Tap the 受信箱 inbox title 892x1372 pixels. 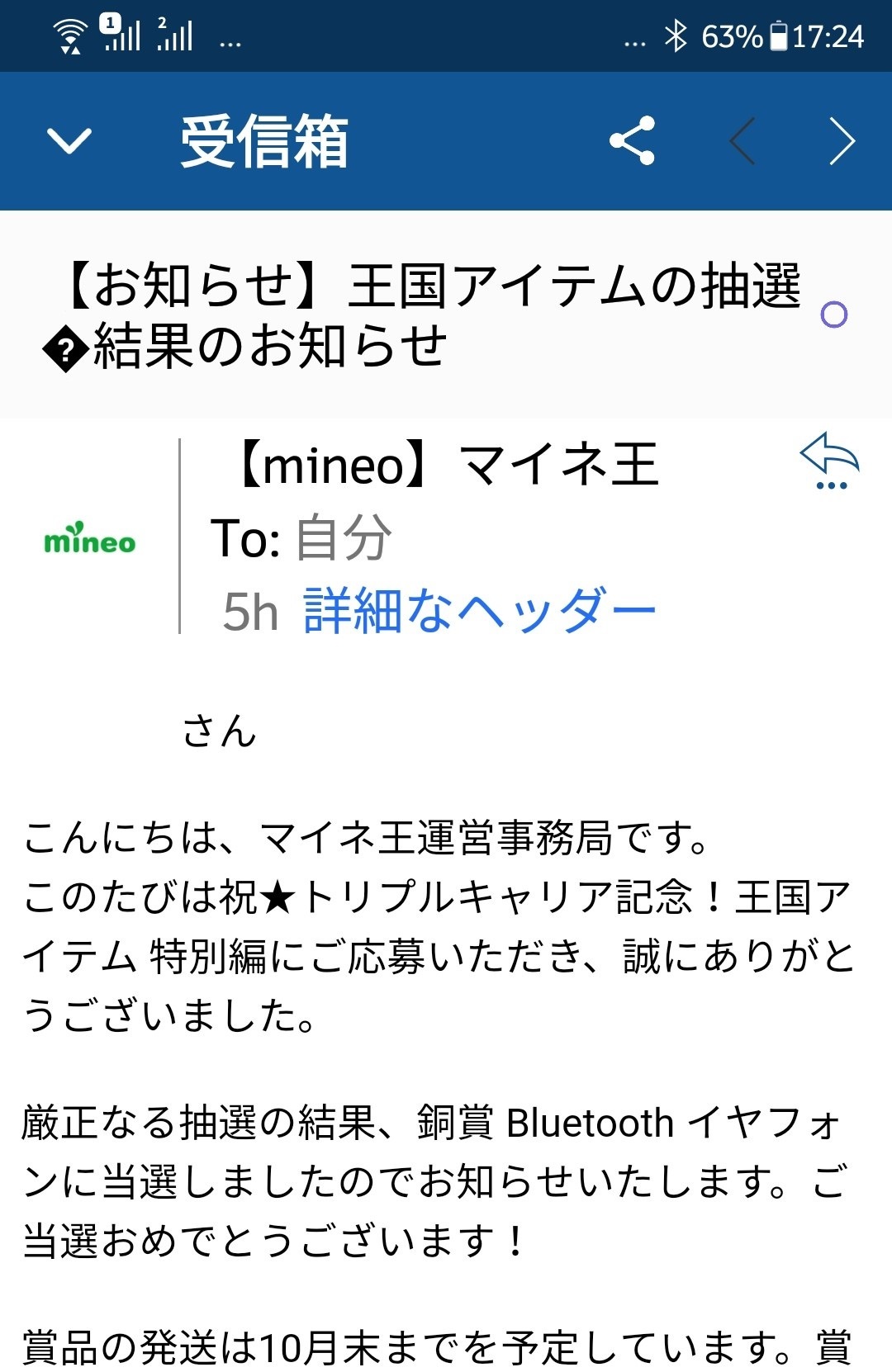pyautogui.click(x=264, y=141)
